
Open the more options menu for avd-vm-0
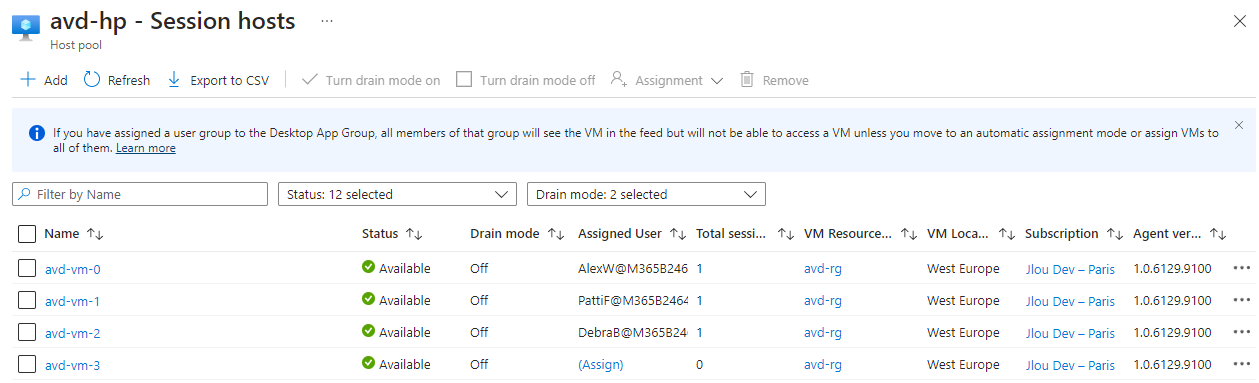[1242, 268]
